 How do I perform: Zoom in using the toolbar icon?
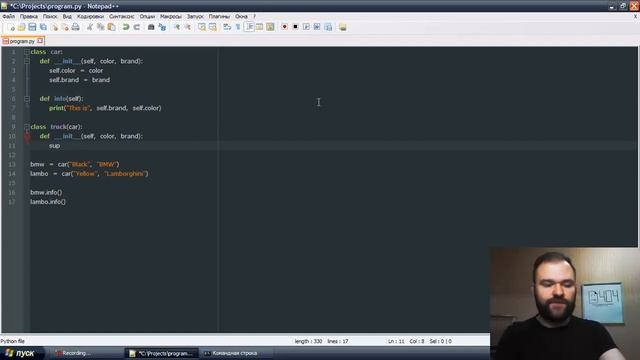pos(176,27)
